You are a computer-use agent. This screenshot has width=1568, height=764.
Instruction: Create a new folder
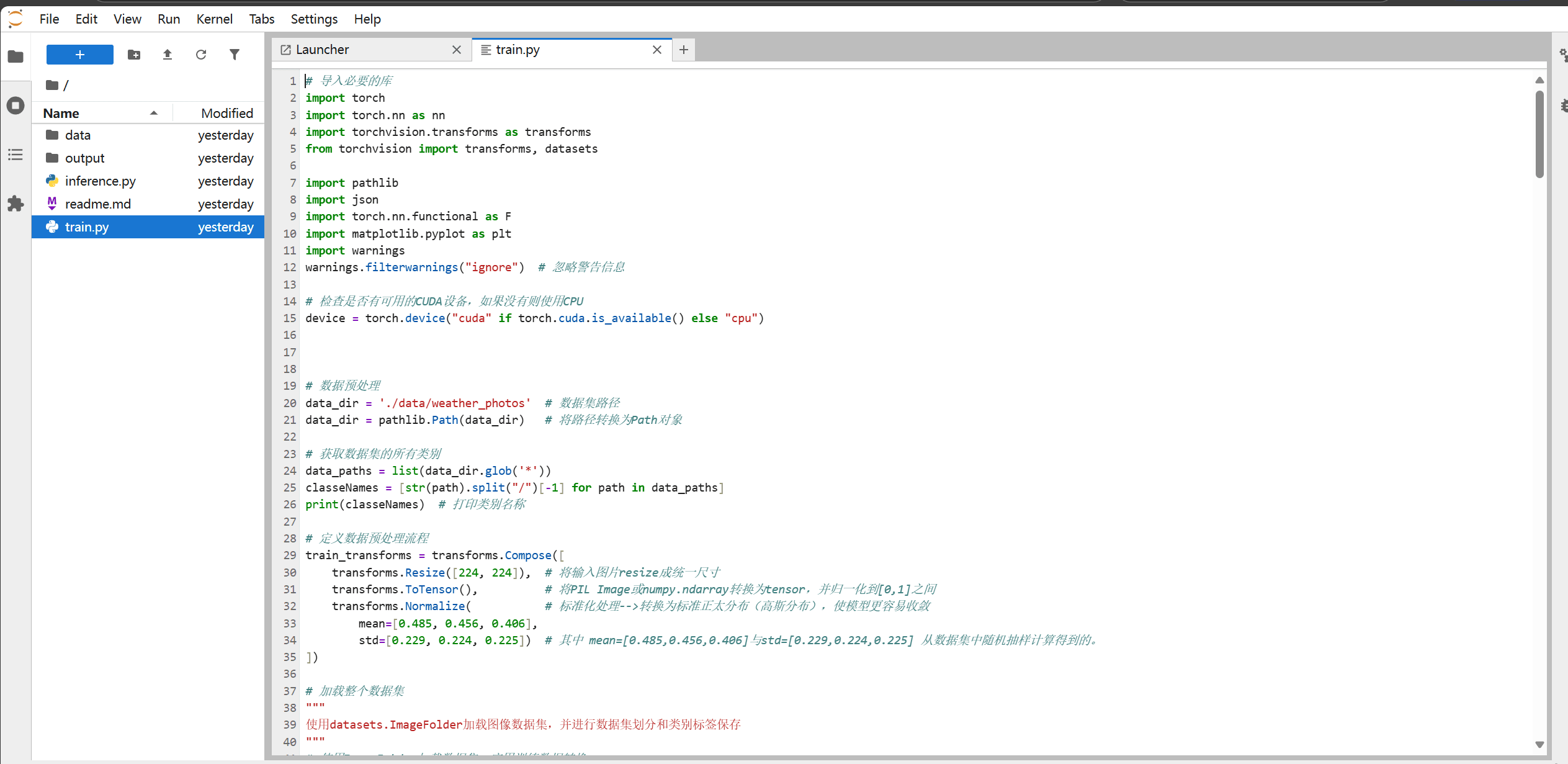[x=134, y=55]
